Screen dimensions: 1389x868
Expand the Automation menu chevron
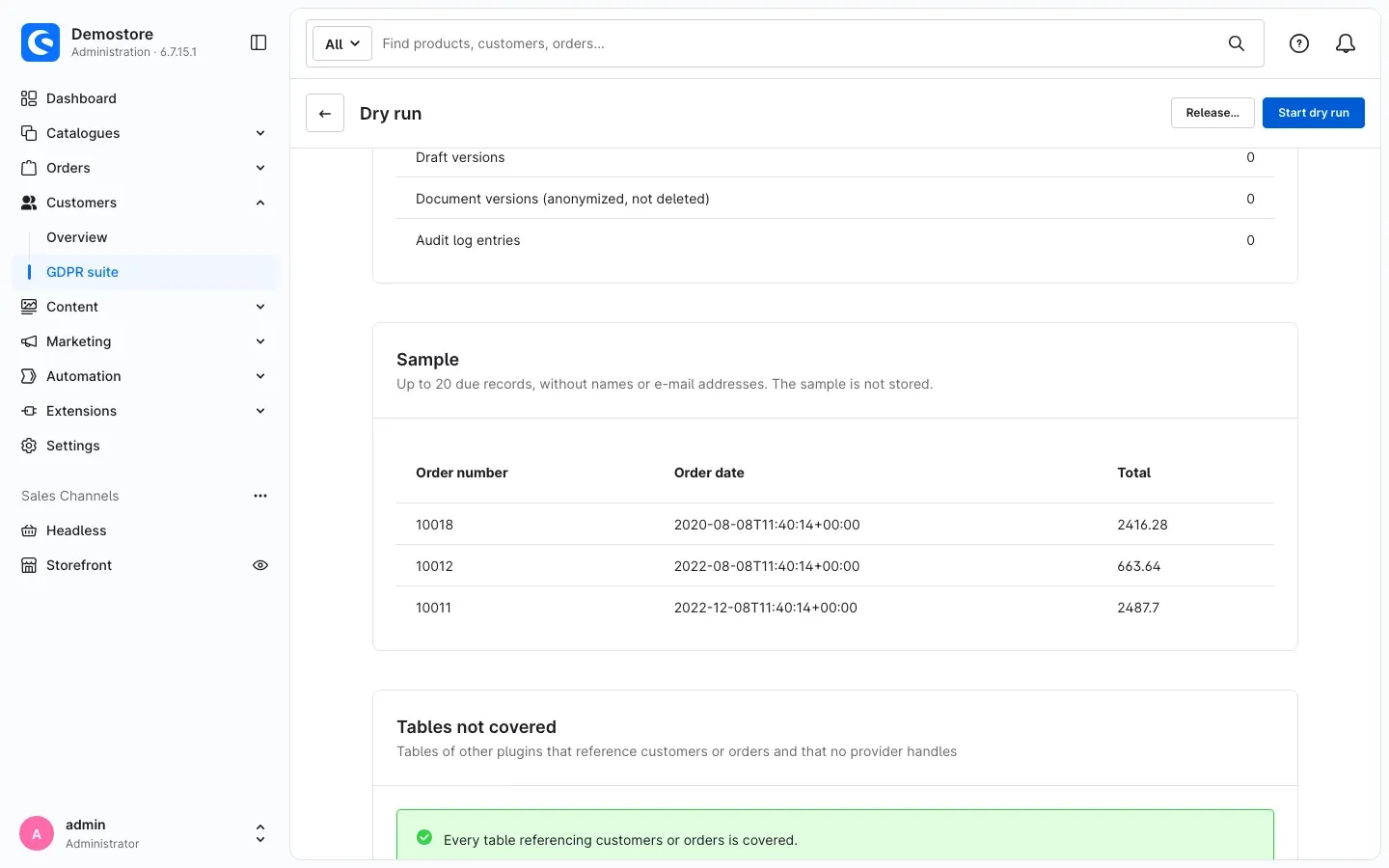(260, 376)
